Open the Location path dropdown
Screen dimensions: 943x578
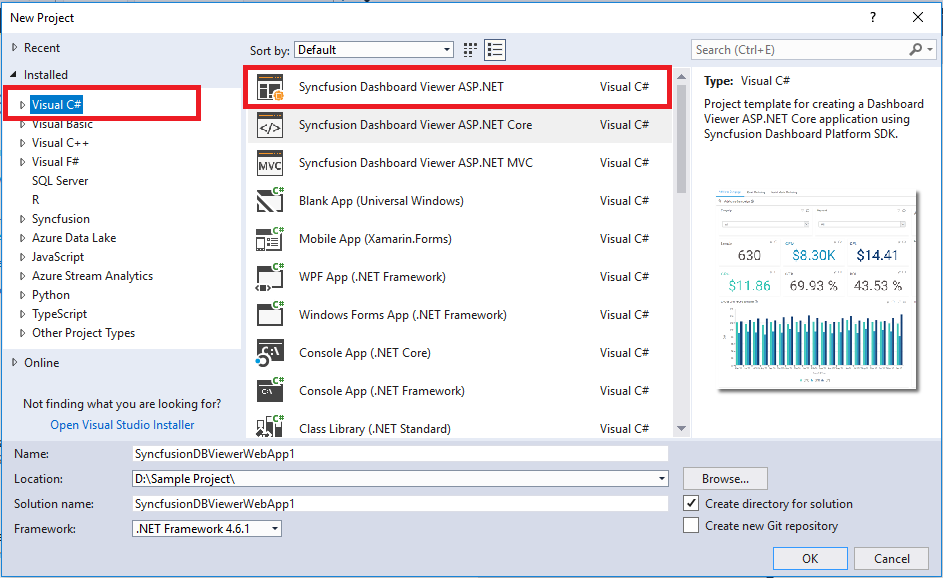coord(660,478)
